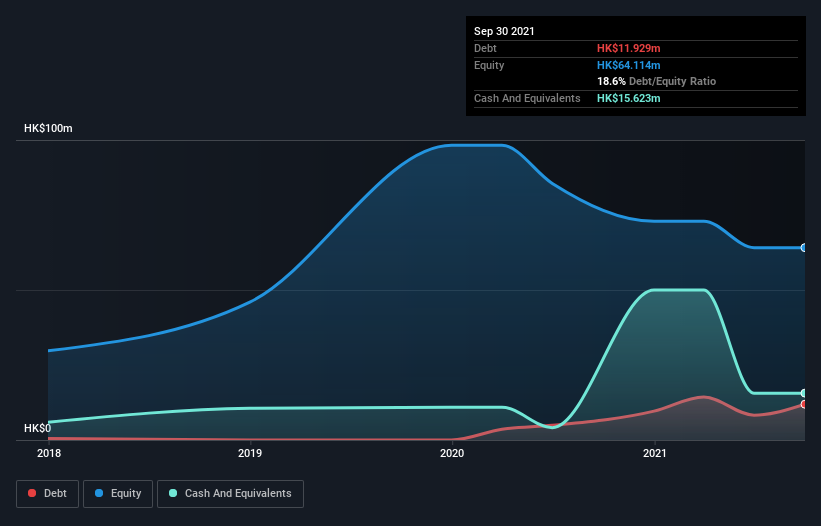Image resolution: width=821 pixels, height=526 pixels.
Task: Toggle the Equity series legend button
Action: coord(118,494)
